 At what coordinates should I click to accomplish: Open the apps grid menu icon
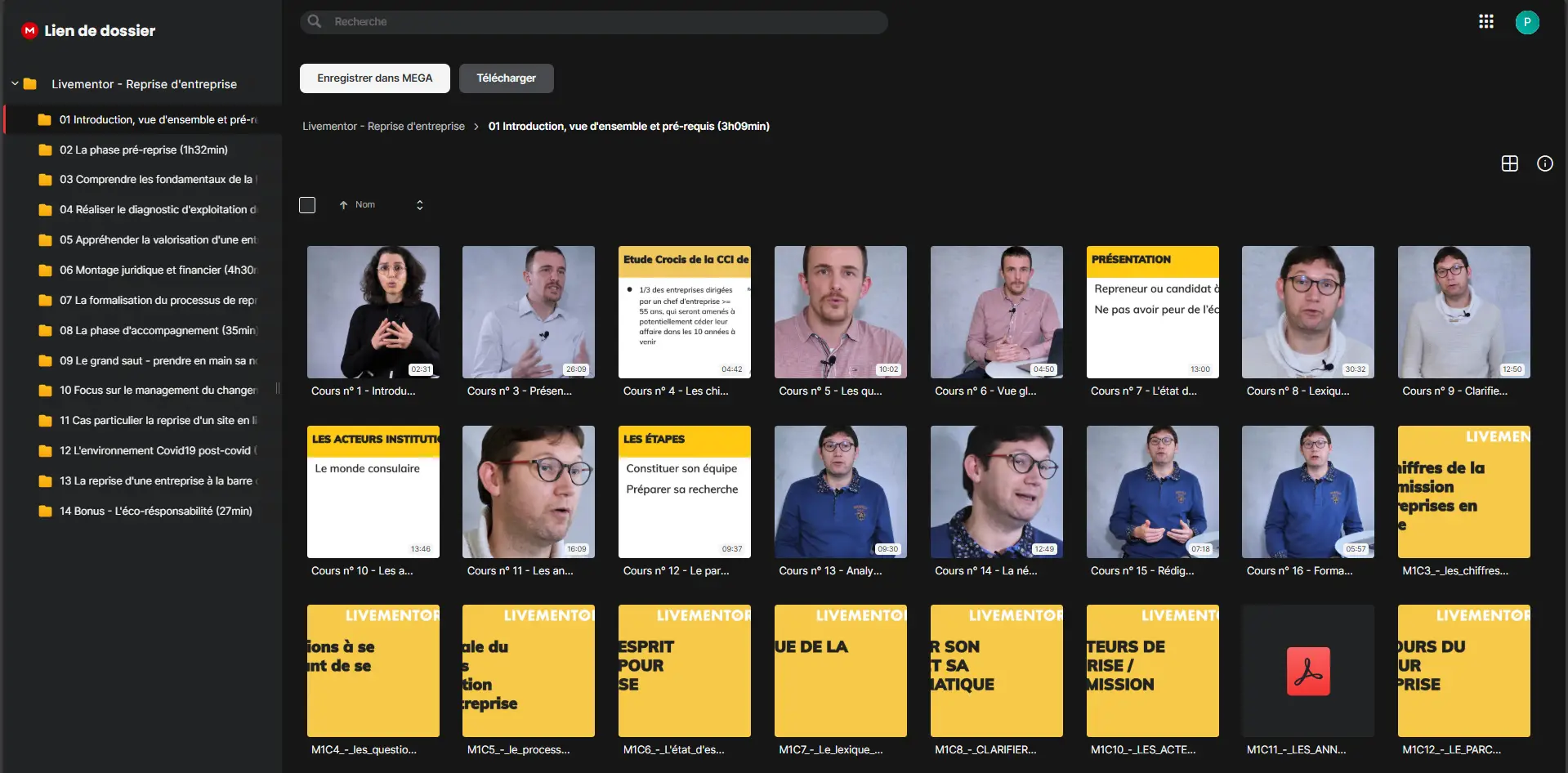click(x=1486, y=22)
